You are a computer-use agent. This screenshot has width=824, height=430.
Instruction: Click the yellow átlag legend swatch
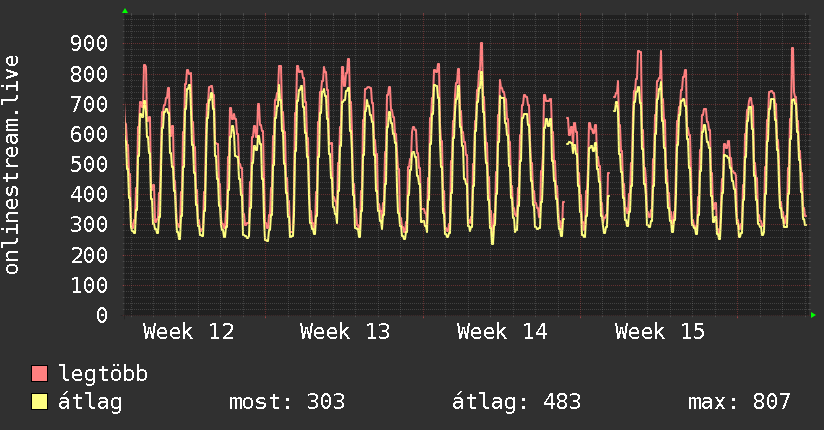tap(39, 401)
